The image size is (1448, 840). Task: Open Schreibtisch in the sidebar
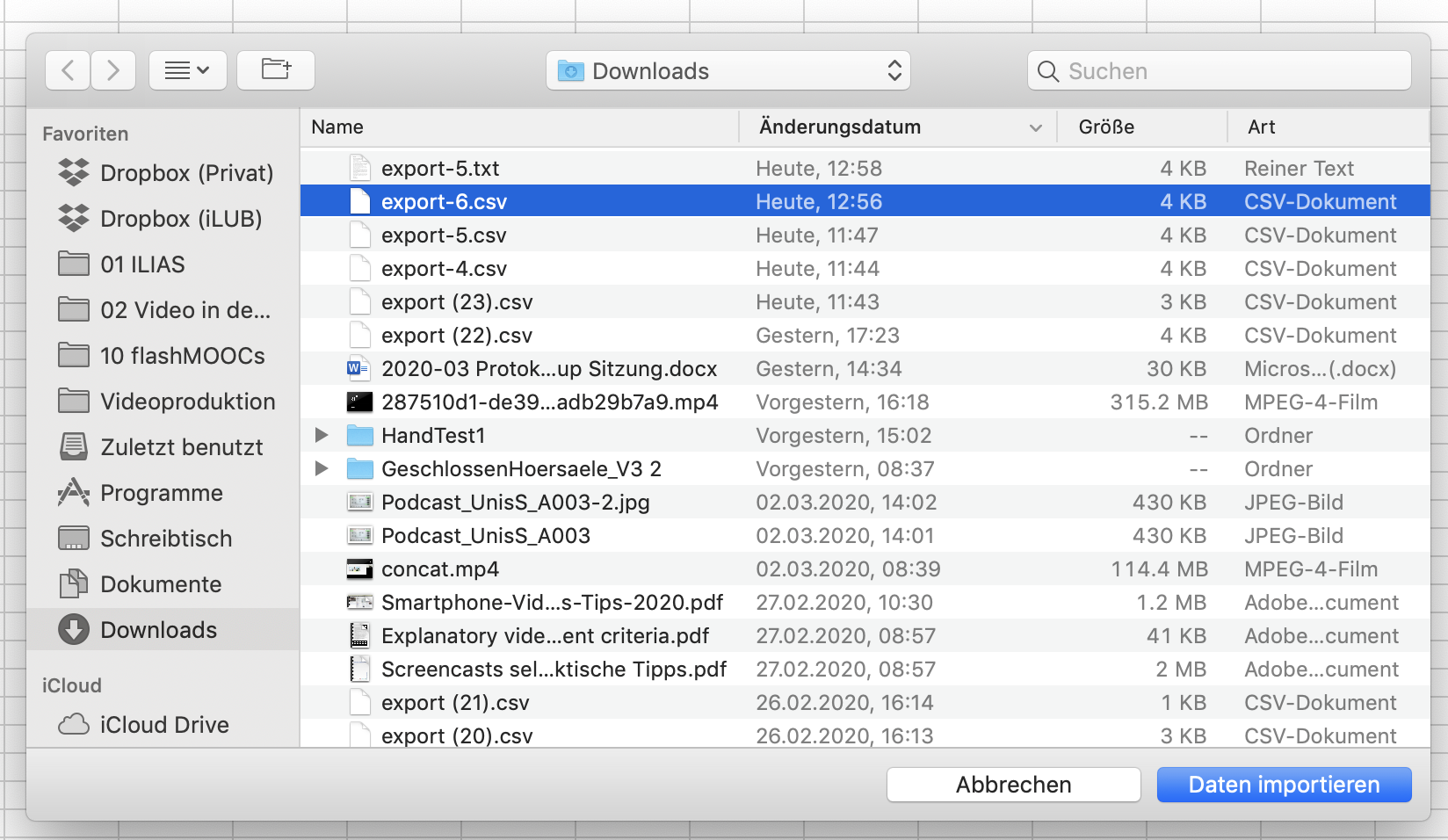pos(163,539)
